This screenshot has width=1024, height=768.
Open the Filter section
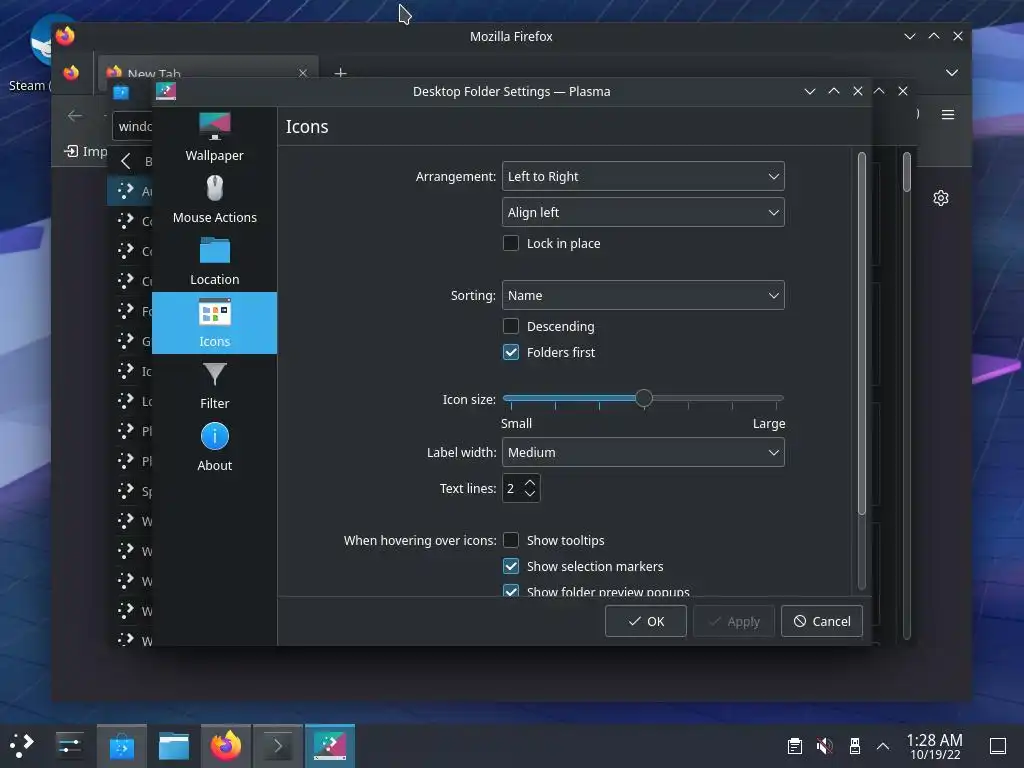214,385
